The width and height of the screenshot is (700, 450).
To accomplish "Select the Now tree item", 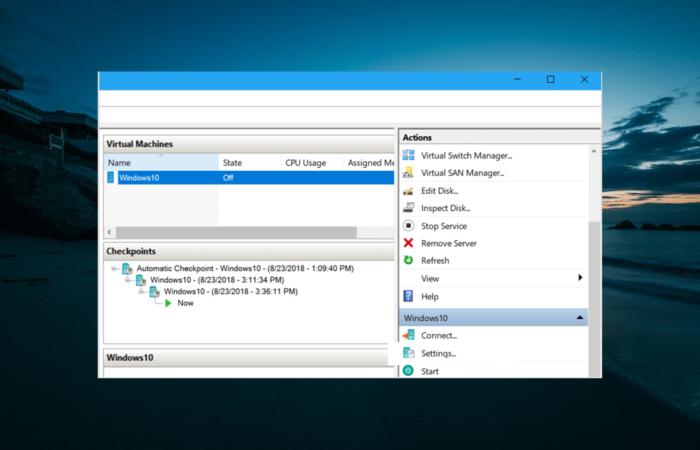I will [185, 303].
